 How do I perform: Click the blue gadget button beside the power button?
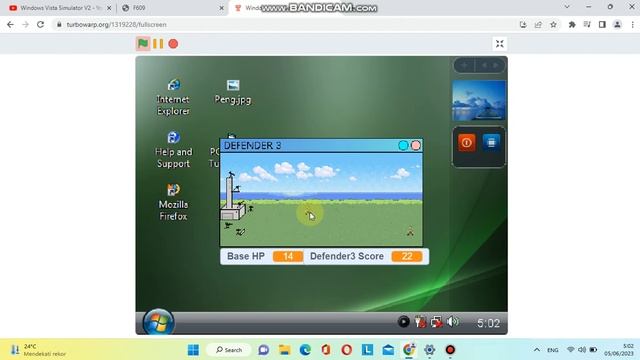pyautogui.click(x=491, y=142)
